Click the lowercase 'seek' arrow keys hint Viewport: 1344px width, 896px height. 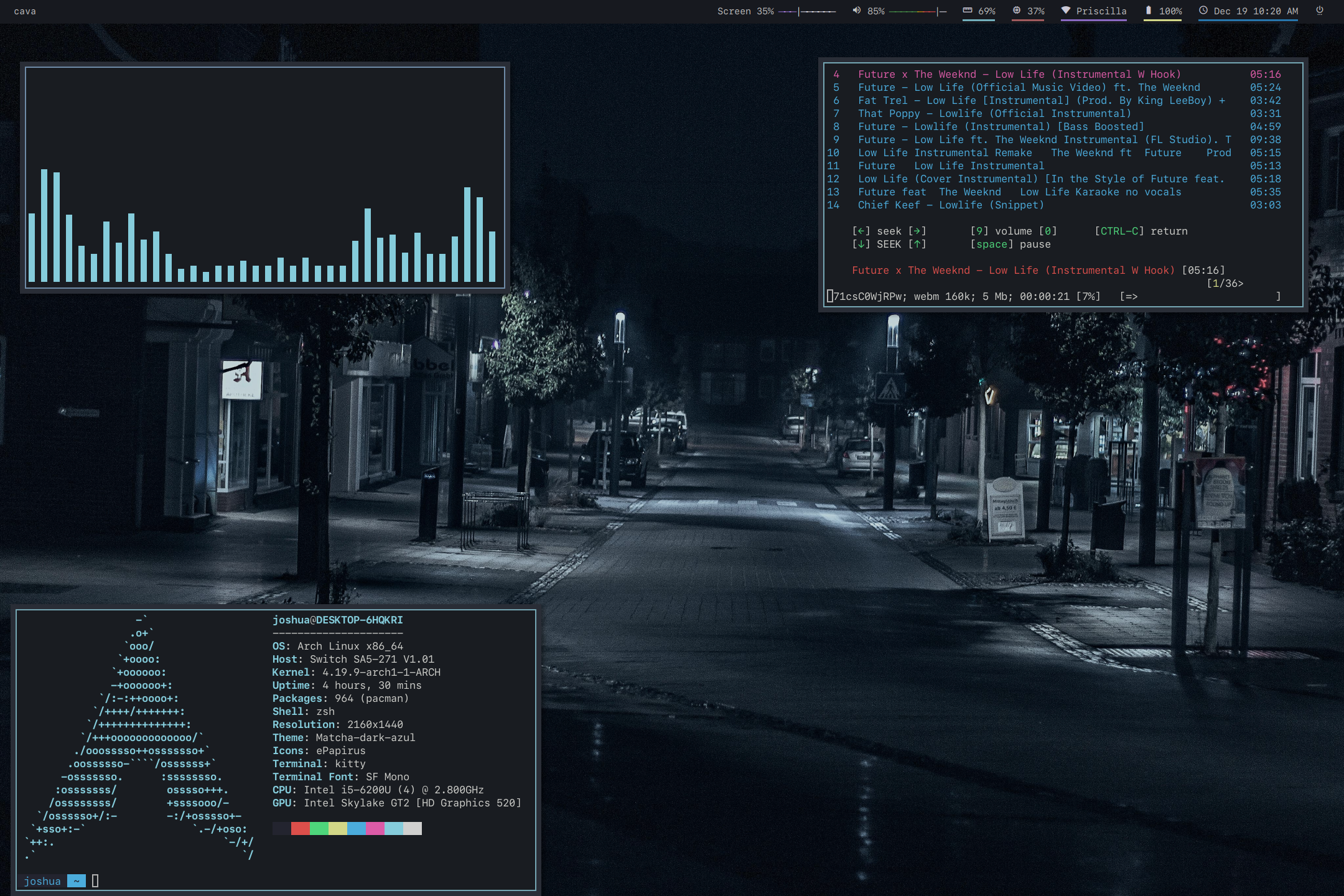(889, 231)
